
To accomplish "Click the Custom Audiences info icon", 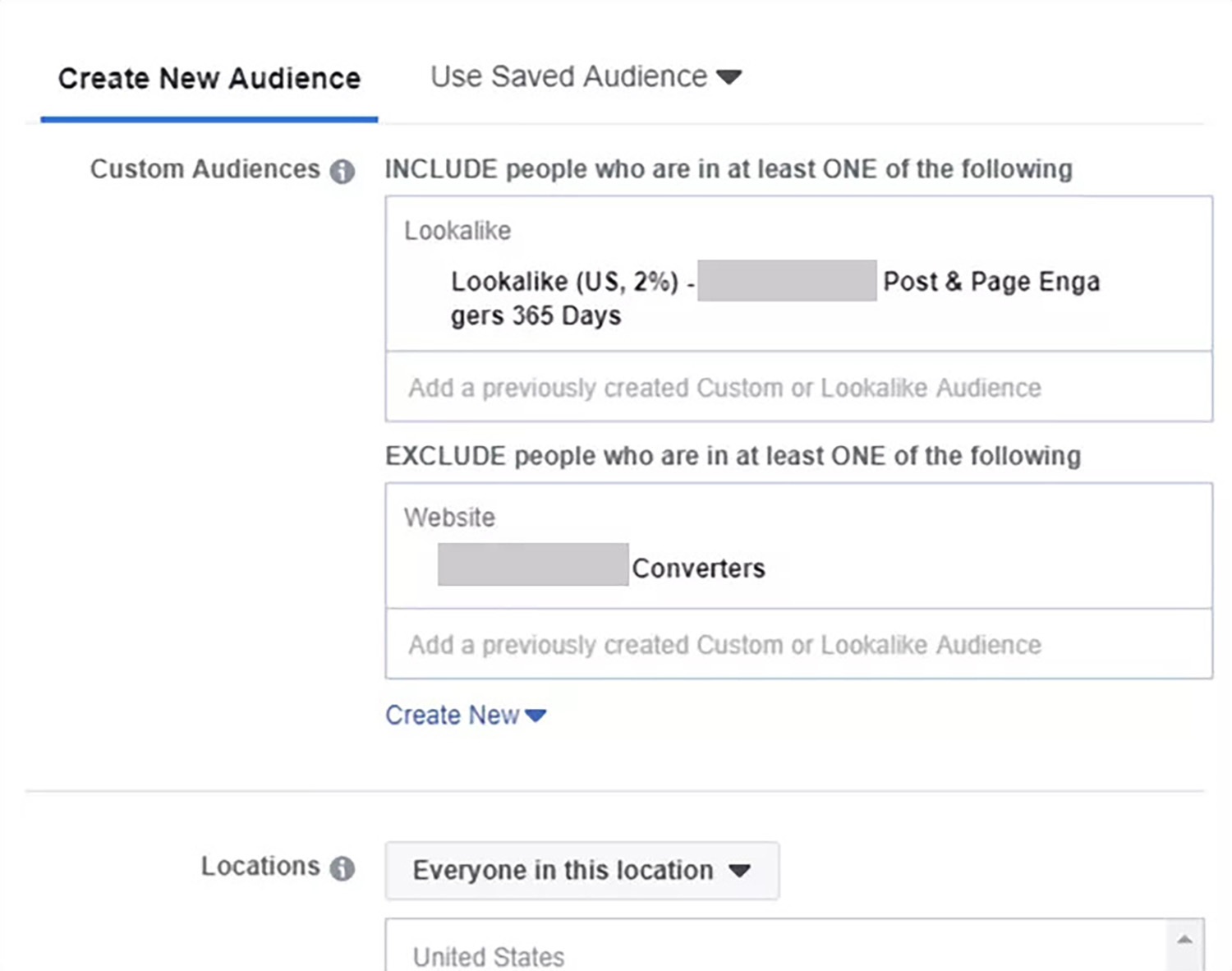I will click(x=344, y=170).
